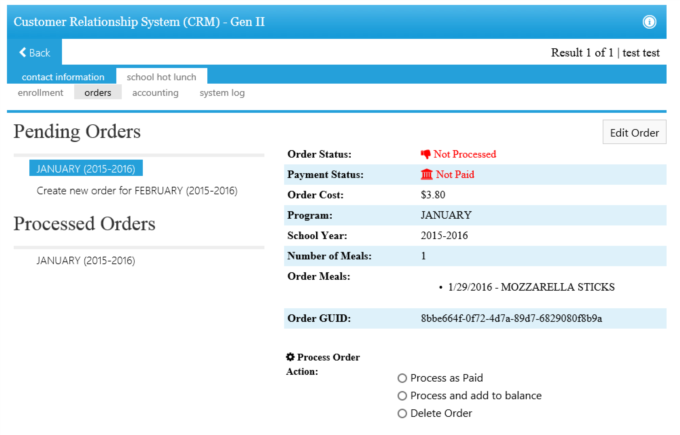The image size is (680, 435).
Task: Choose the Delete Order radio option
Action: pos(402,414)
